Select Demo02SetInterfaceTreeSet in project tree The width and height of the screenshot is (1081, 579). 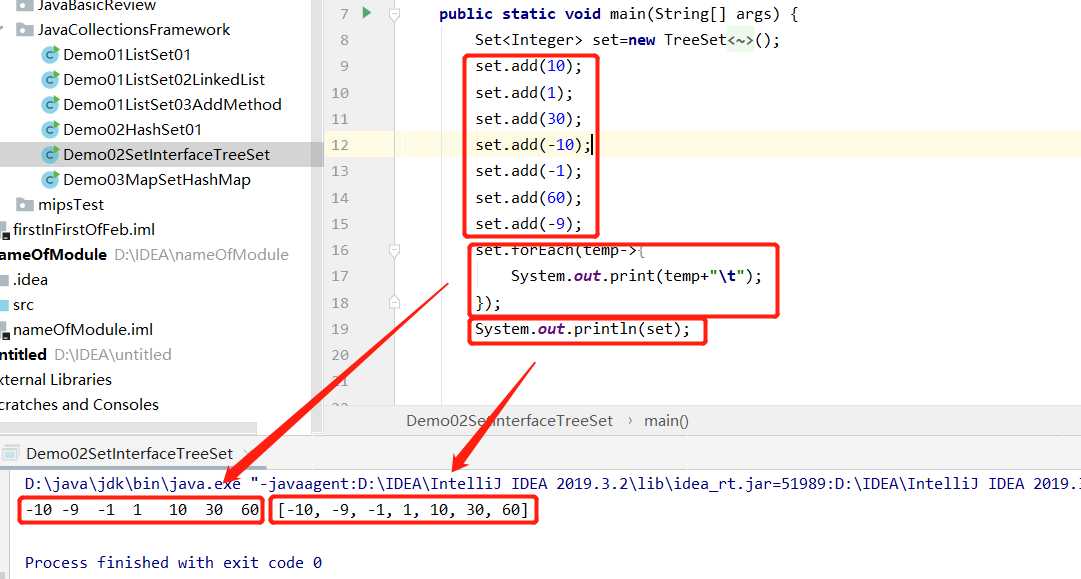[x=167, y=154]
